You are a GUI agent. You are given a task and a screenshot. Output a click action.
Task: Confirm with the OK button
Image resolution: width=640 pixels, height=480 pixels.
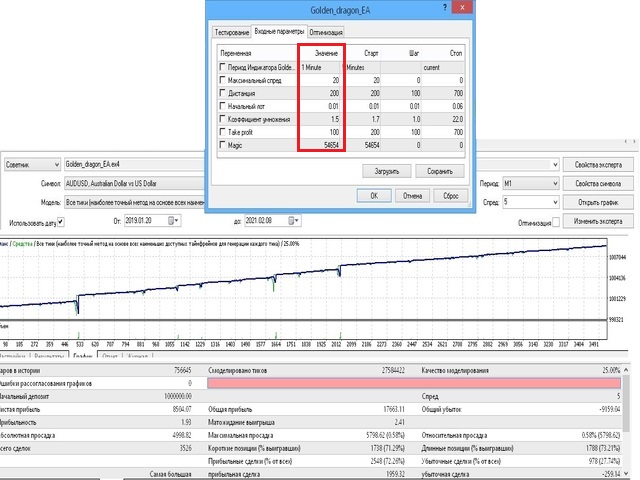(374, 196)
